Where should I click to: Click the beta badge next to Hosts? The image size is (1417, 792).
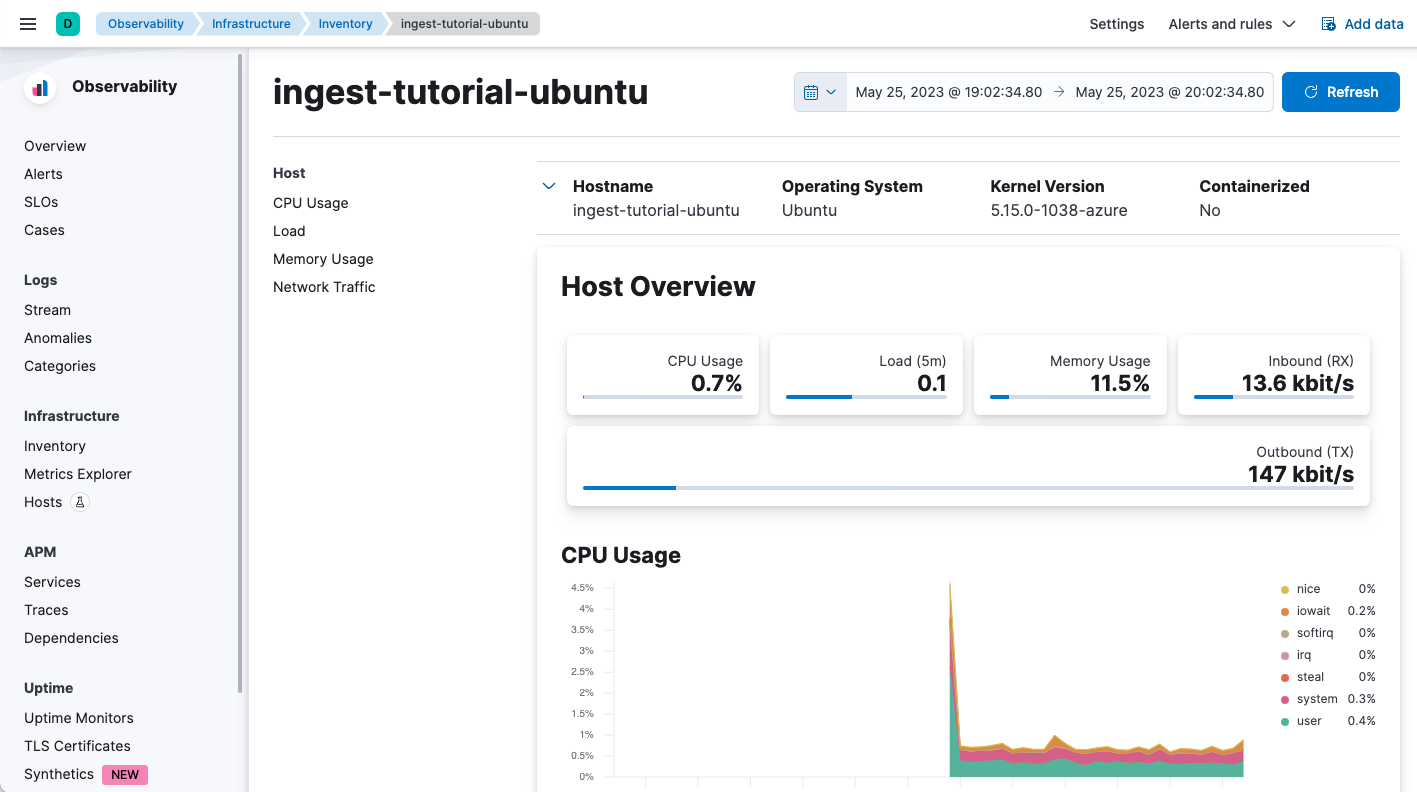pos(81,502)
